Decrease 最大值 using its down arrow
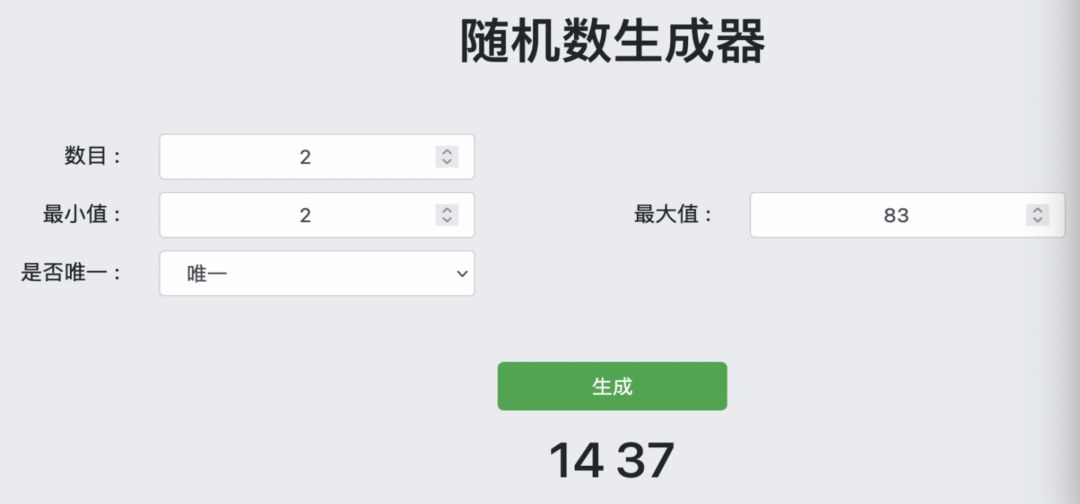Screen dimensions: 1080x504 (x=1038, y=219)
